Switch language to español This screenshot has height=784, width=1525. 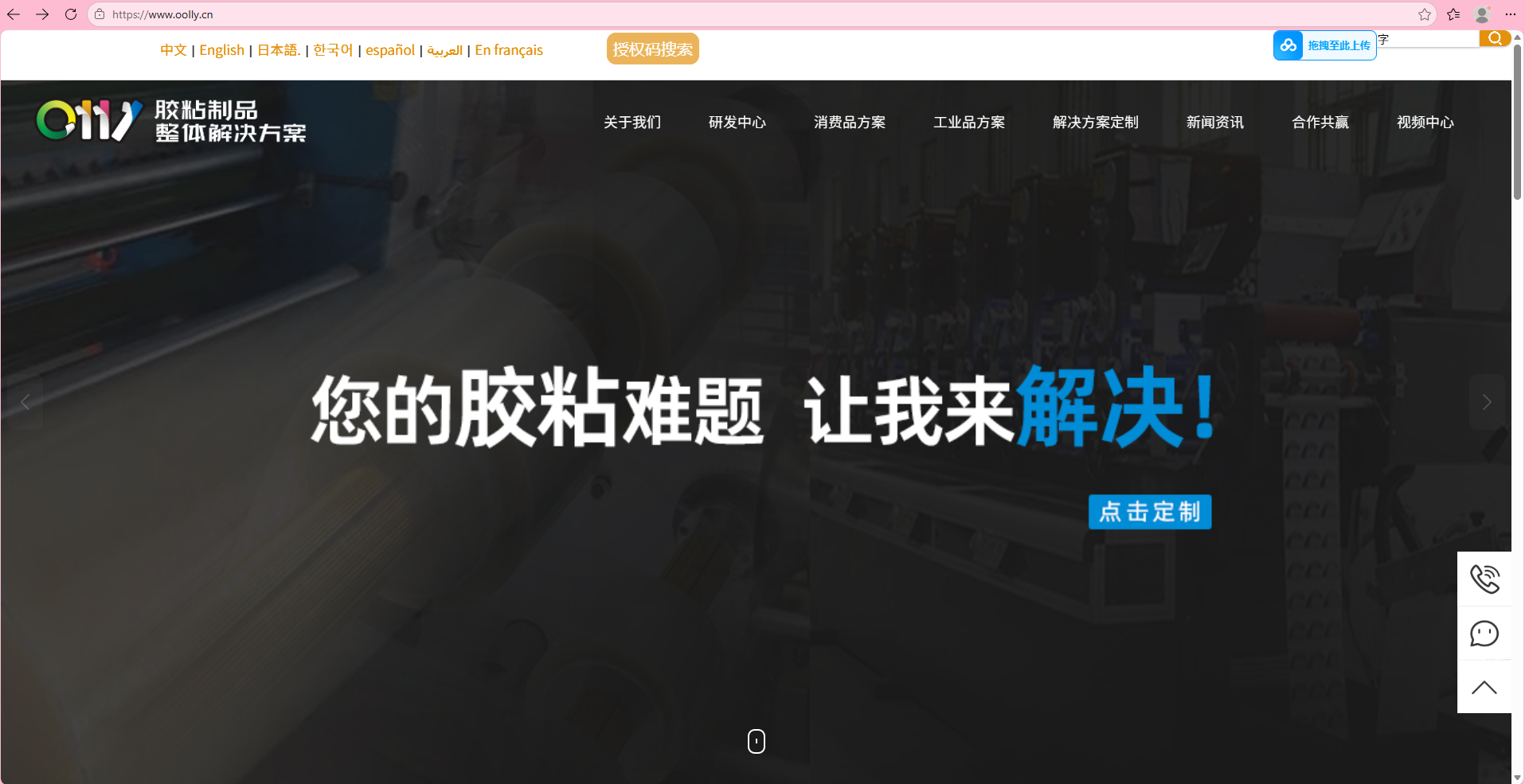tap(390, 50)
